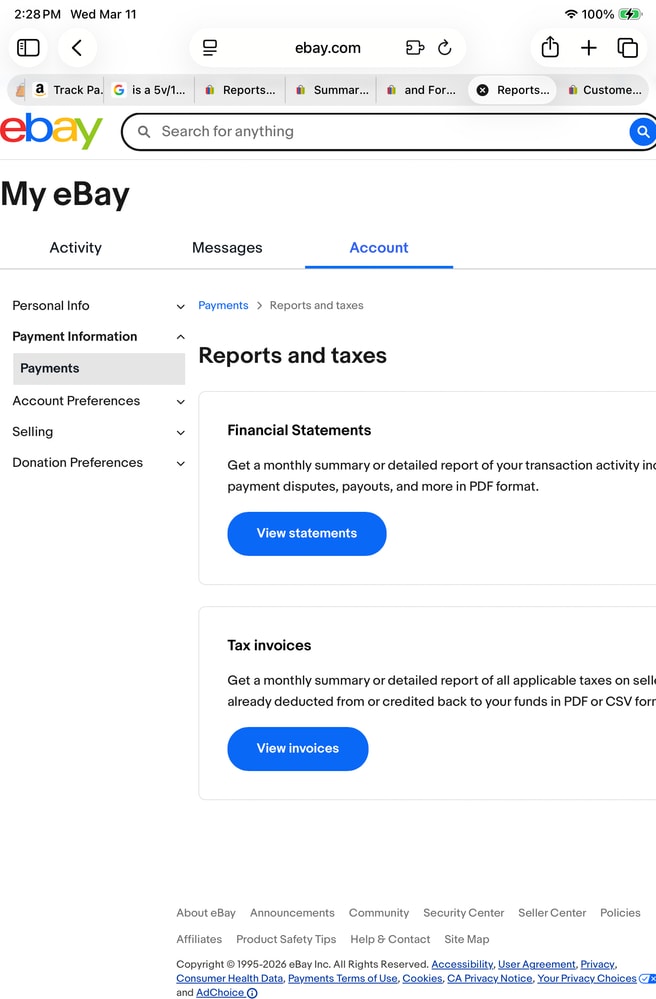Open User Agreement link
Viewport: 656px width, 999px height.
[536, 964]
